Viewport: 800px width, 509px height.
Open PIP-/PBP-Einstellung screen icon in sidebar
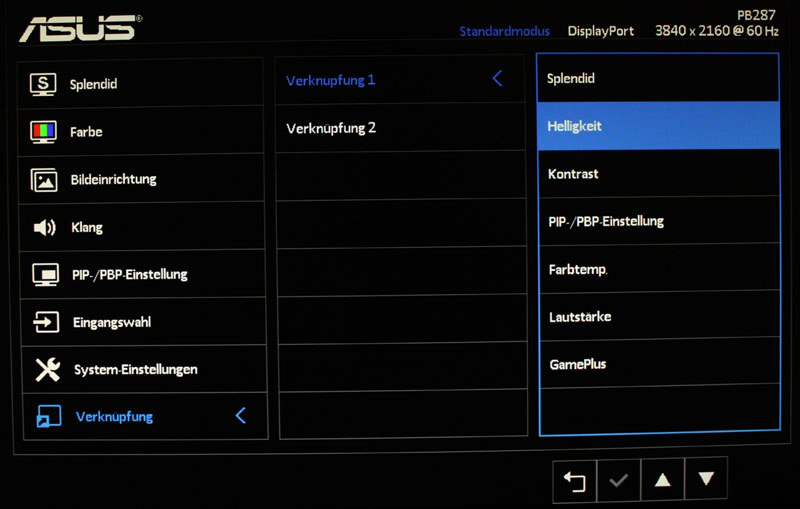click(x=45, y=274)
